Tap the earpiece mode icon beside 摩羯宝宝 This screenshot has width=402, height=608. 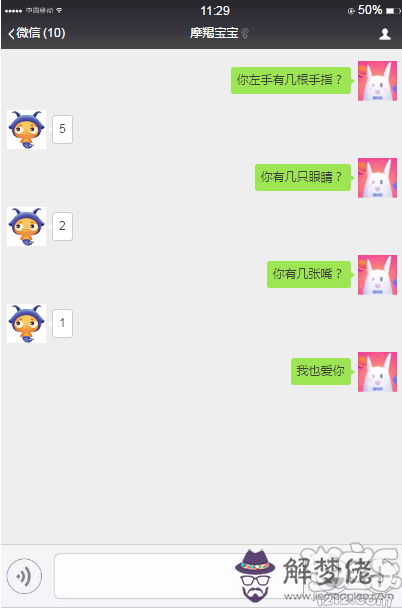245,34
